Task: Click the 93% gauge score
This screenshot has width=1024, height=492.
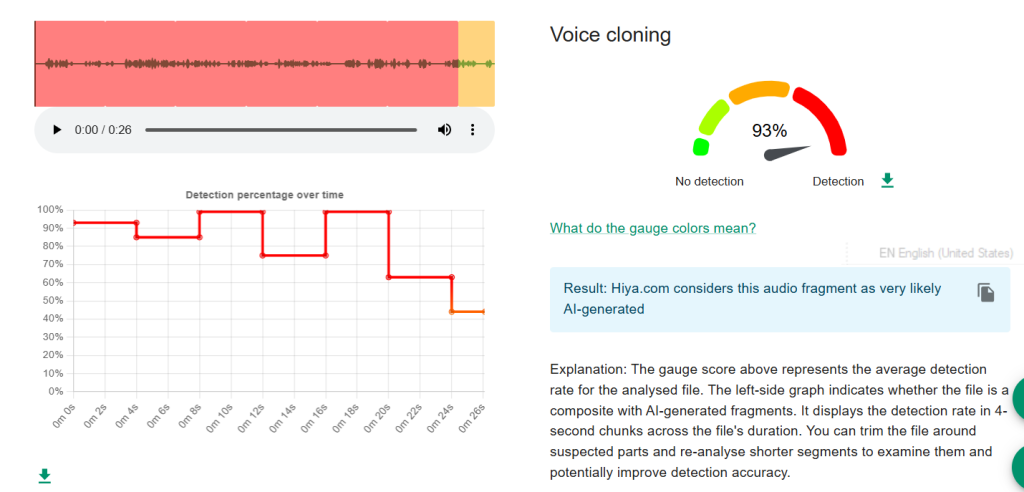Action: tap(769, 131)
